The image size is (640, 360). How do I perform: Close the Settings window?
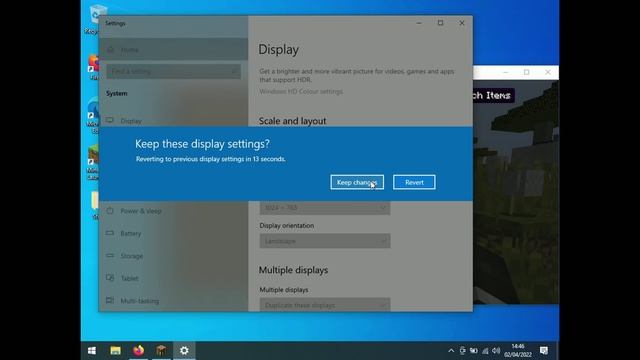tap(462, 23)
